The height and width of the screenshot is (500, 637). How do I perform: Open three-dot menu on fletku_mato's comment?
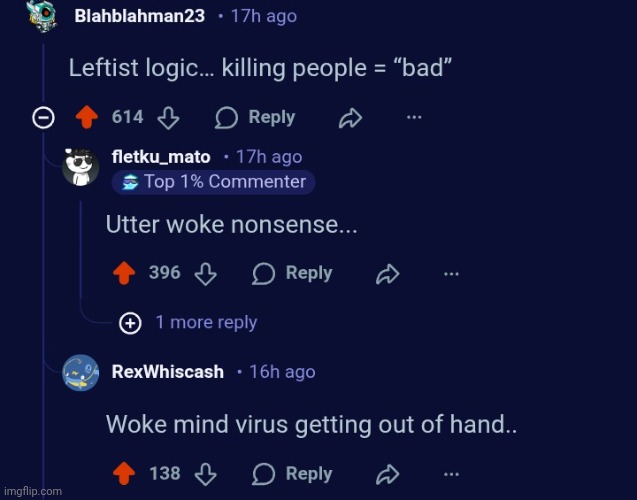pos(451,274)
